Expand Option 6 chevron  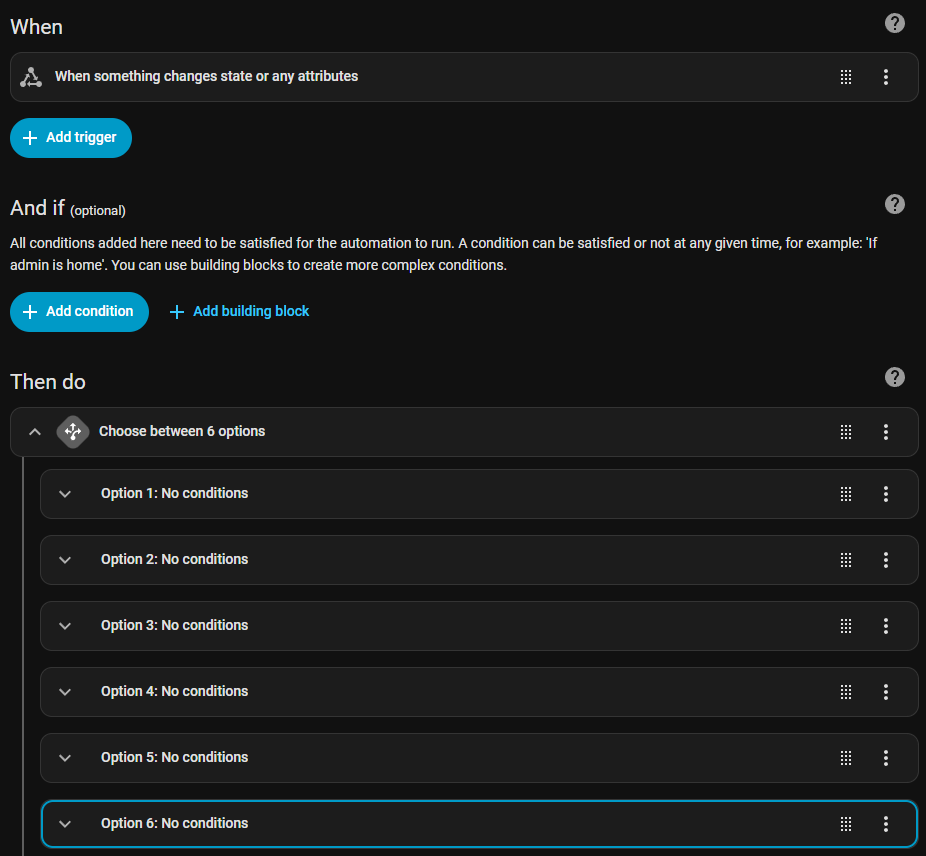(x=65, y=824)
